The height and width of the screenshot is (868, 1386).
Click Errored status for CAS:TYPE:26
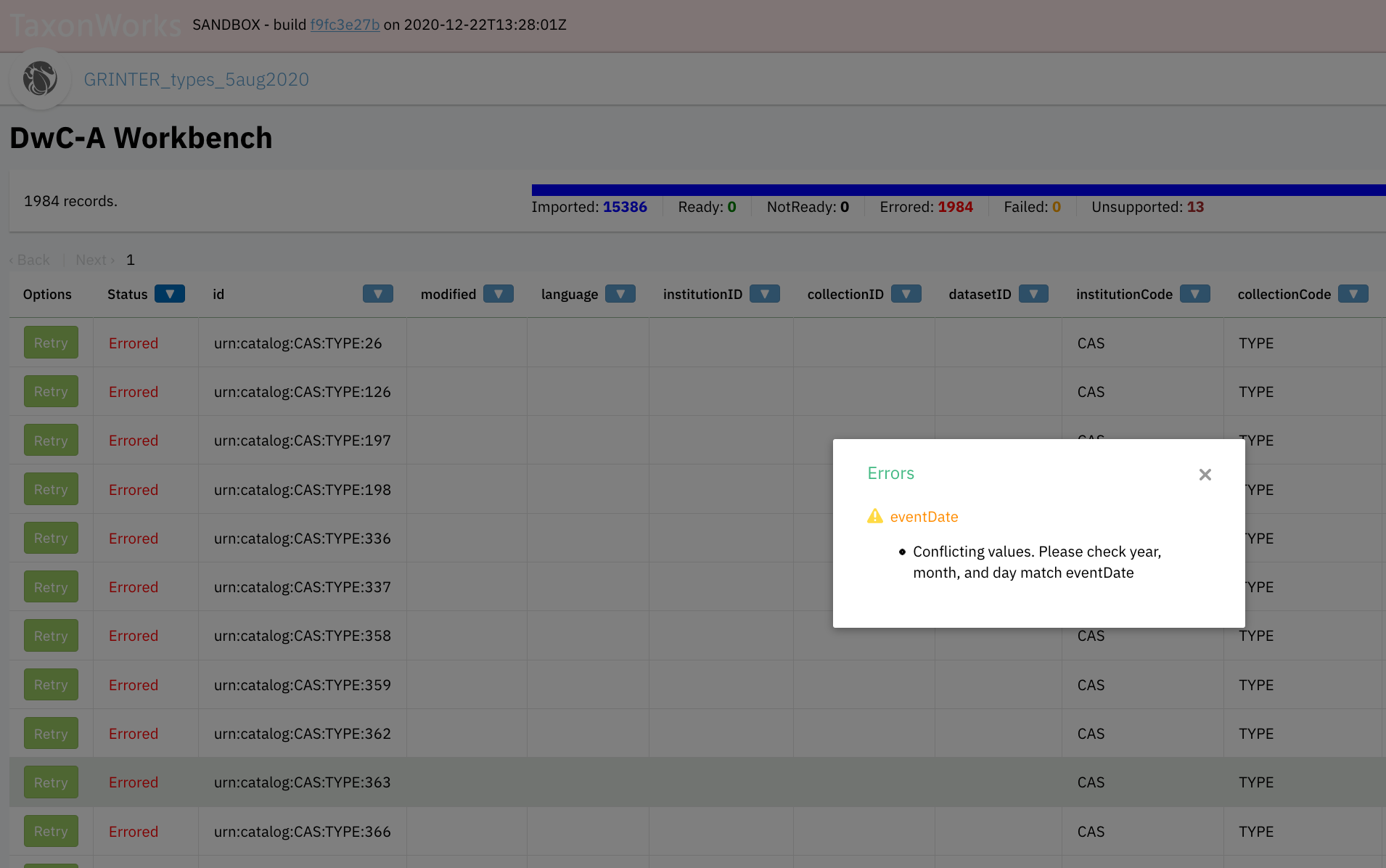pyautogui.click(x=134, y=343)
